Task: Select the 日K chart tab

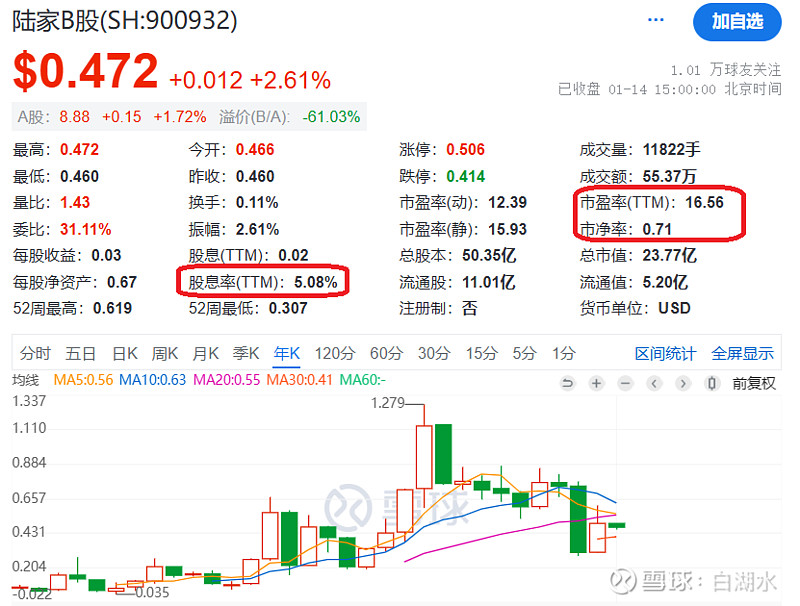Action: (x=124, y=353)
